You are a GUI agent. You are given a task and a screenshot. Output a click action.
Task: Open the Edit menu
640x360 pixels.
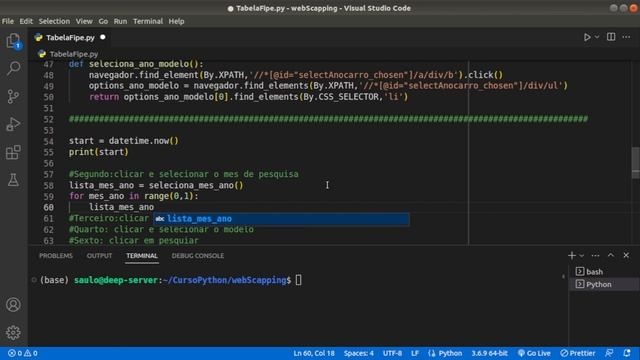click(26, 21)
